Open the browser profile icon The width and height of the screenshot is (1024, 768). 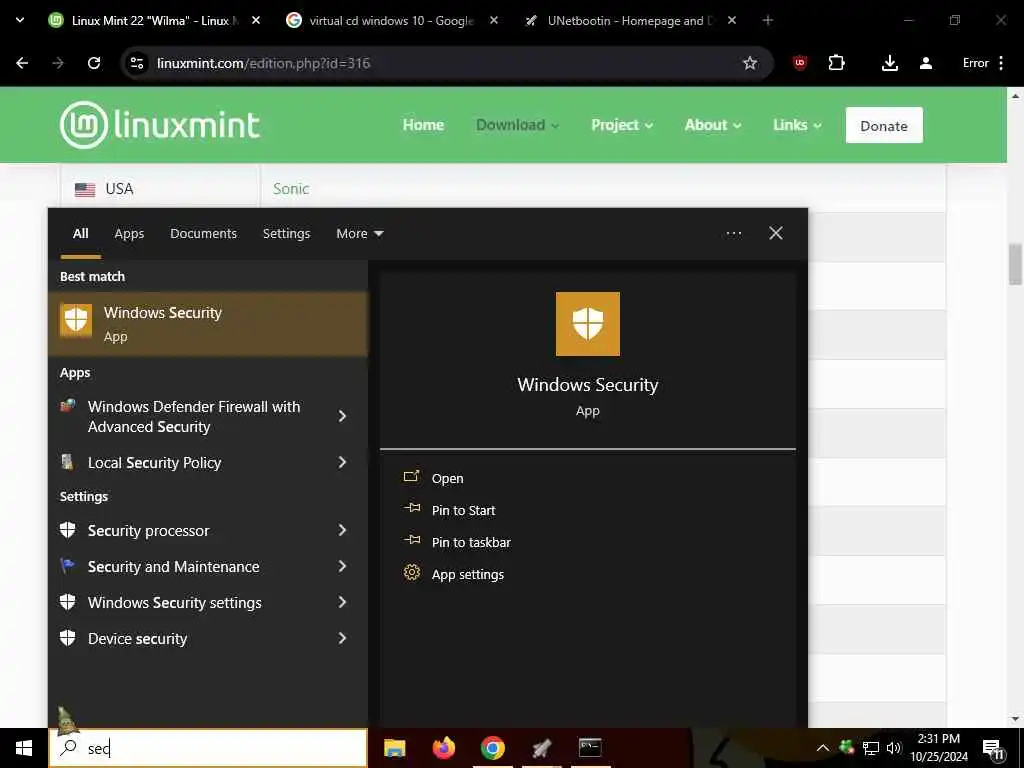pyautogui.click(x=925, y=63)
